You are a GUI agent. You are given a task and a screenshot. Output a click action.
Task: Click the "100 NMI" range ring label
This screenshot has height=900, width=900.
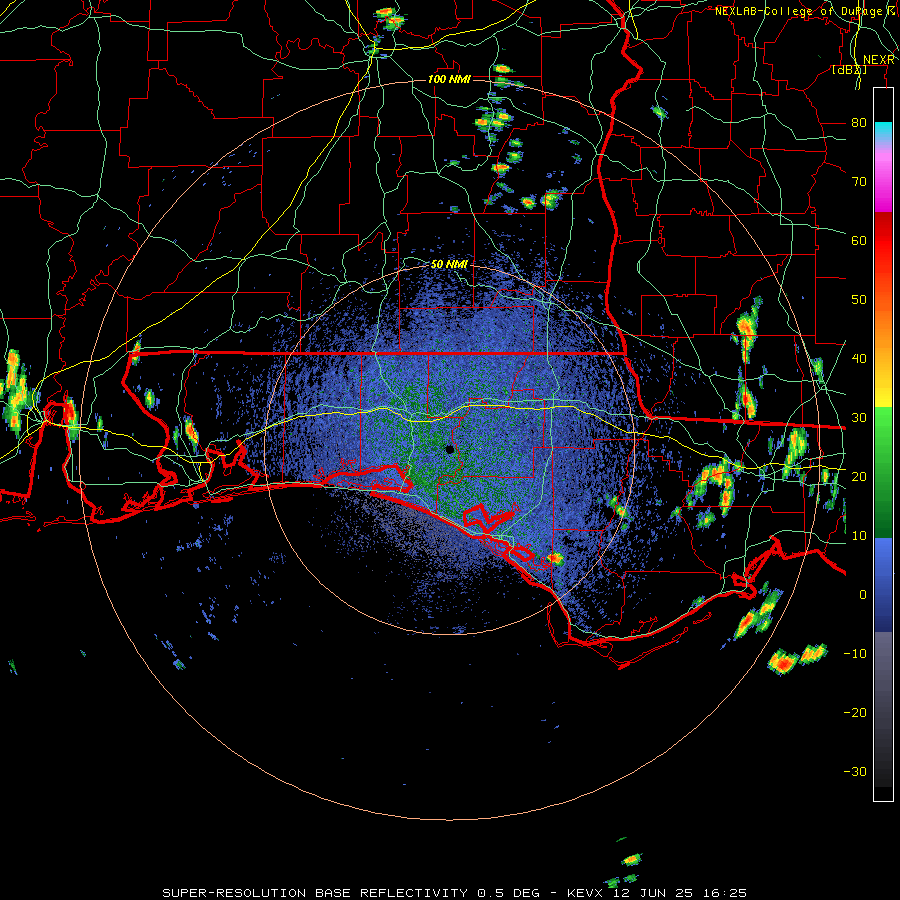(x=449, y=79)
